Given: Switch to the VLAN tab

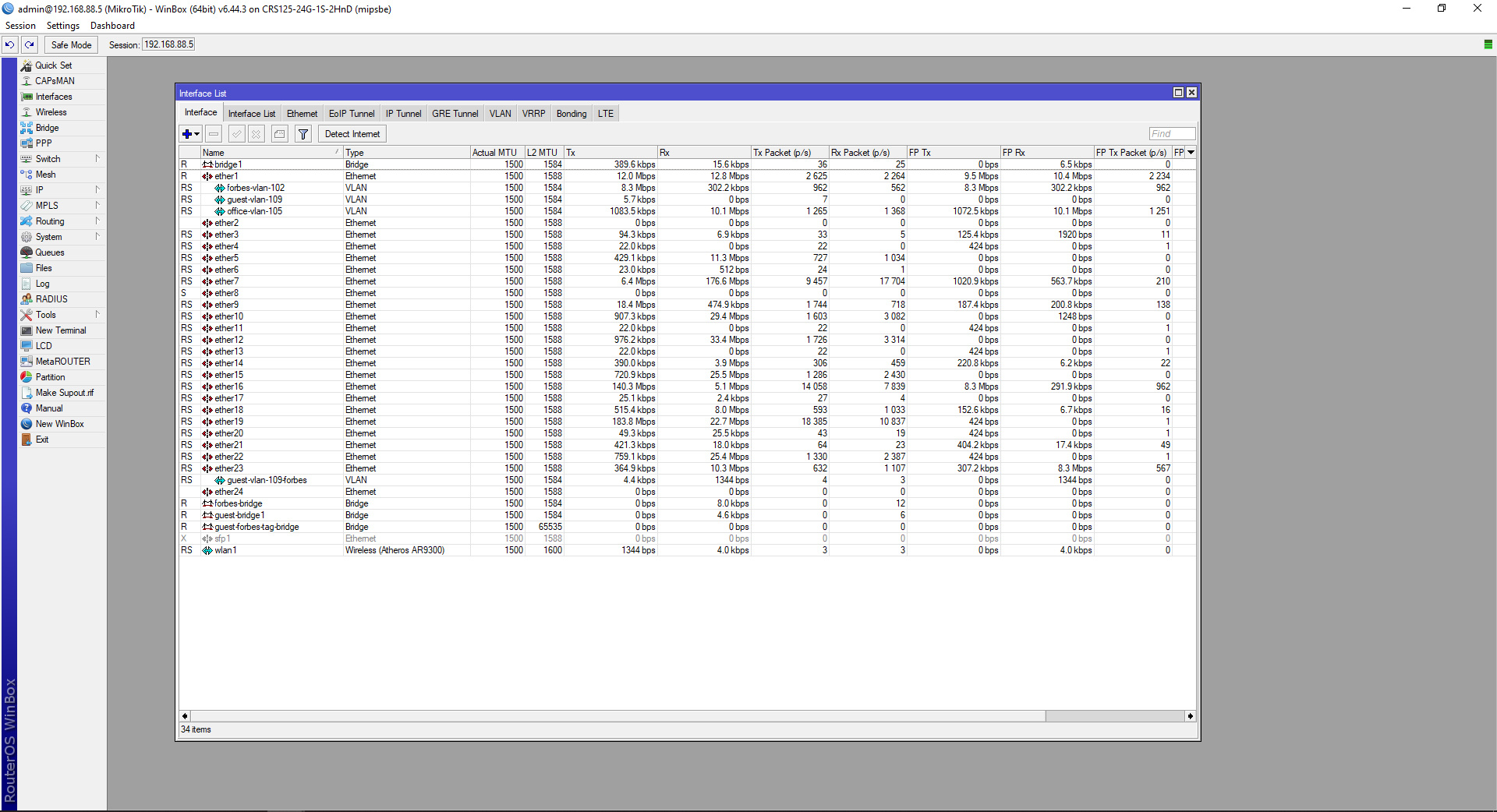Looking at the screenshot, I should 501,114.
